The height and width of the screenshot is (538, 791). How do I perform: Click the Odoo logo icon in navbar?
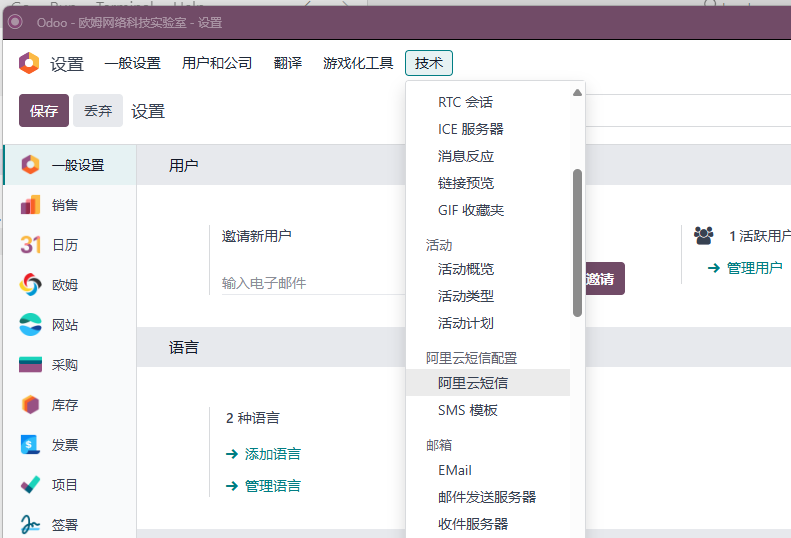pyautogui.click(x=29, y=63)
